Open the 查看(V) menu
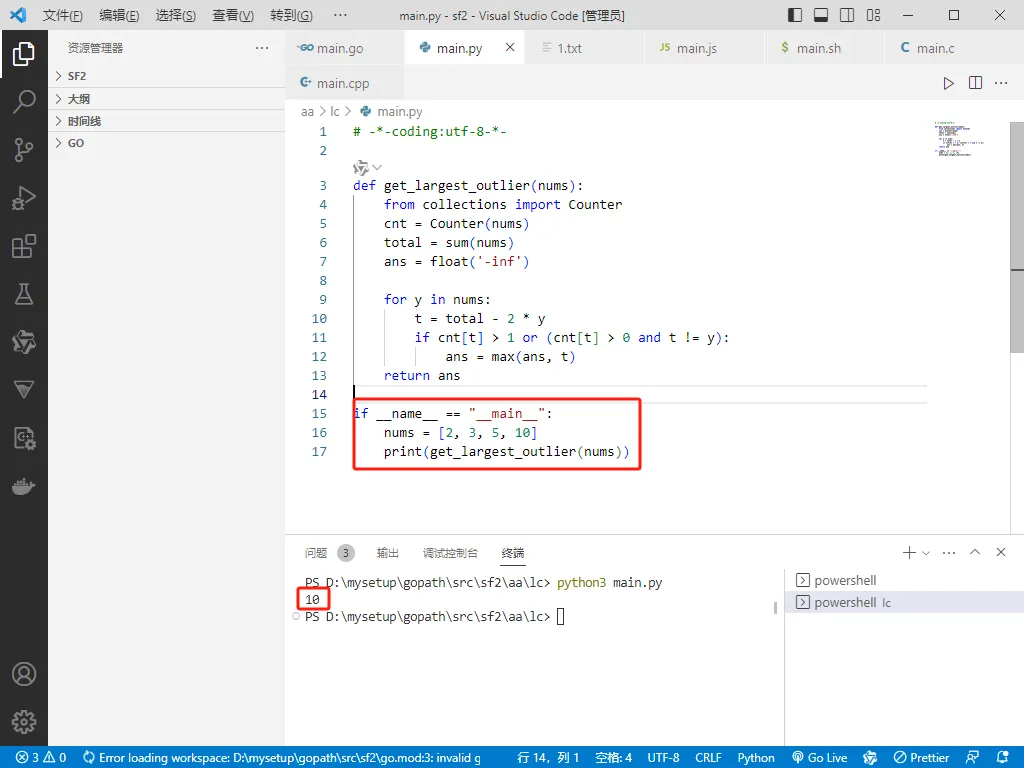This screenshot has width=1024, height=768. click(x=233, y=15)
